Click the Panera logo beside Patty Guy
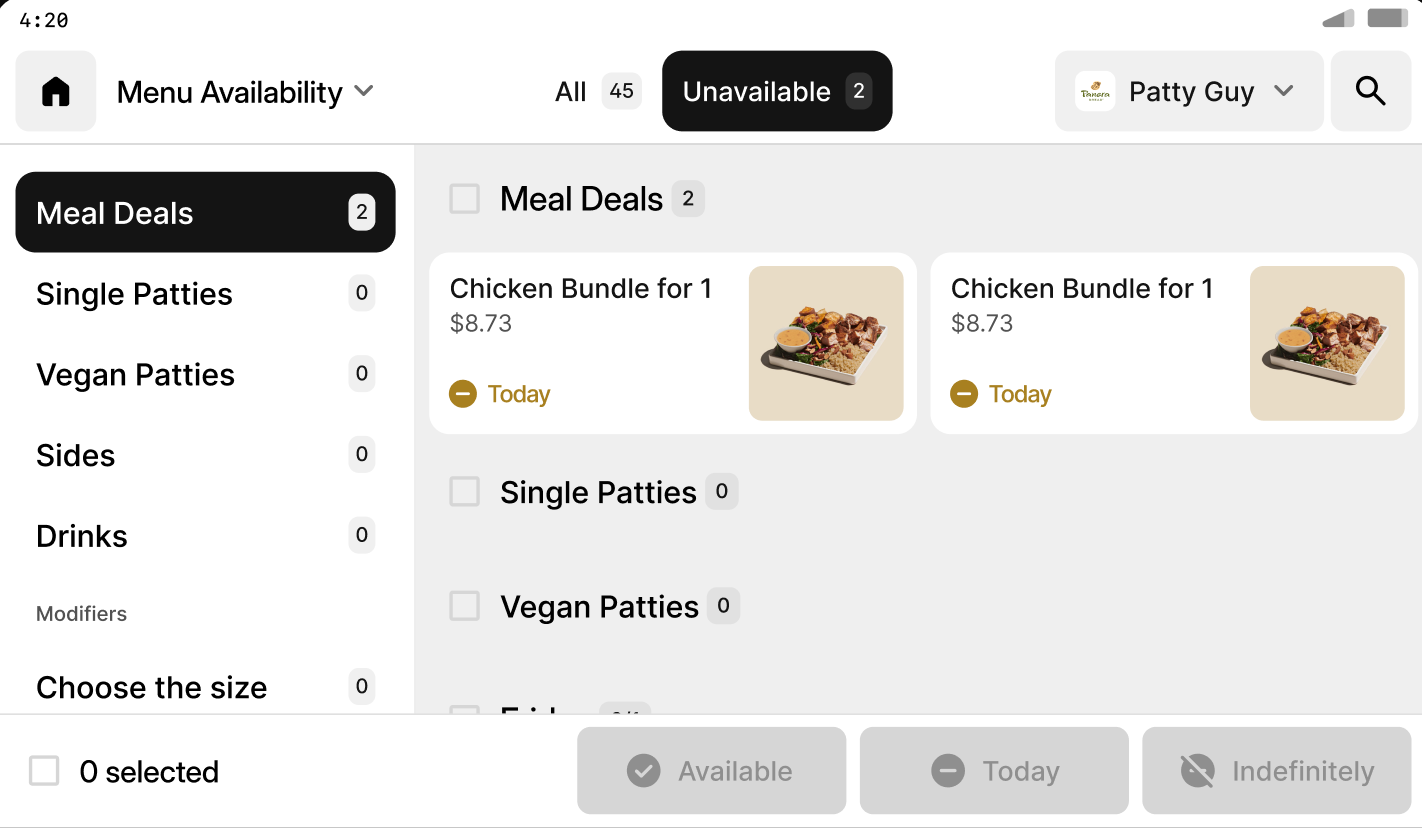 click(1095, 91)
